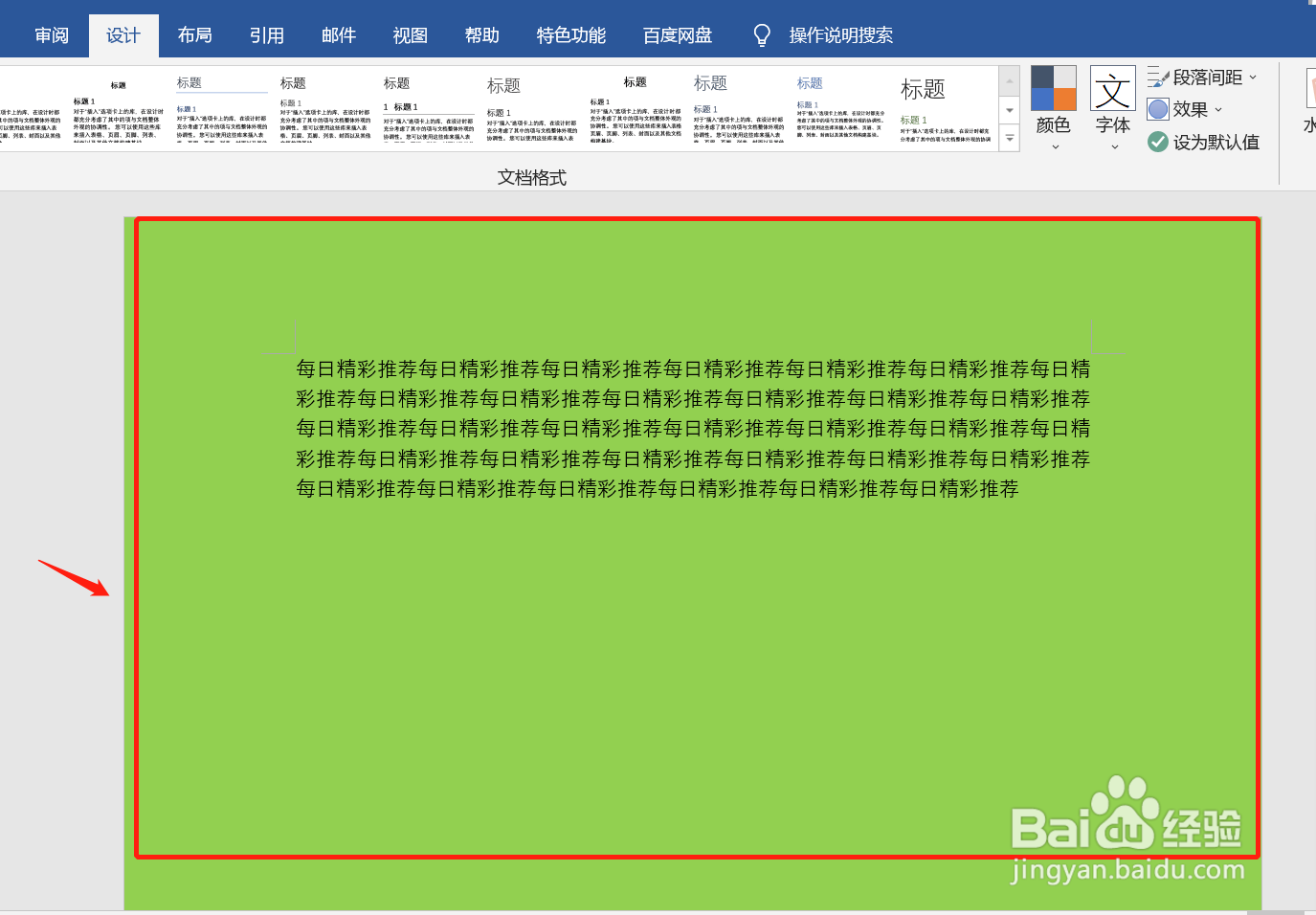
Task: Open the 百度网盘 ribbon item
Action: point(677,34)
